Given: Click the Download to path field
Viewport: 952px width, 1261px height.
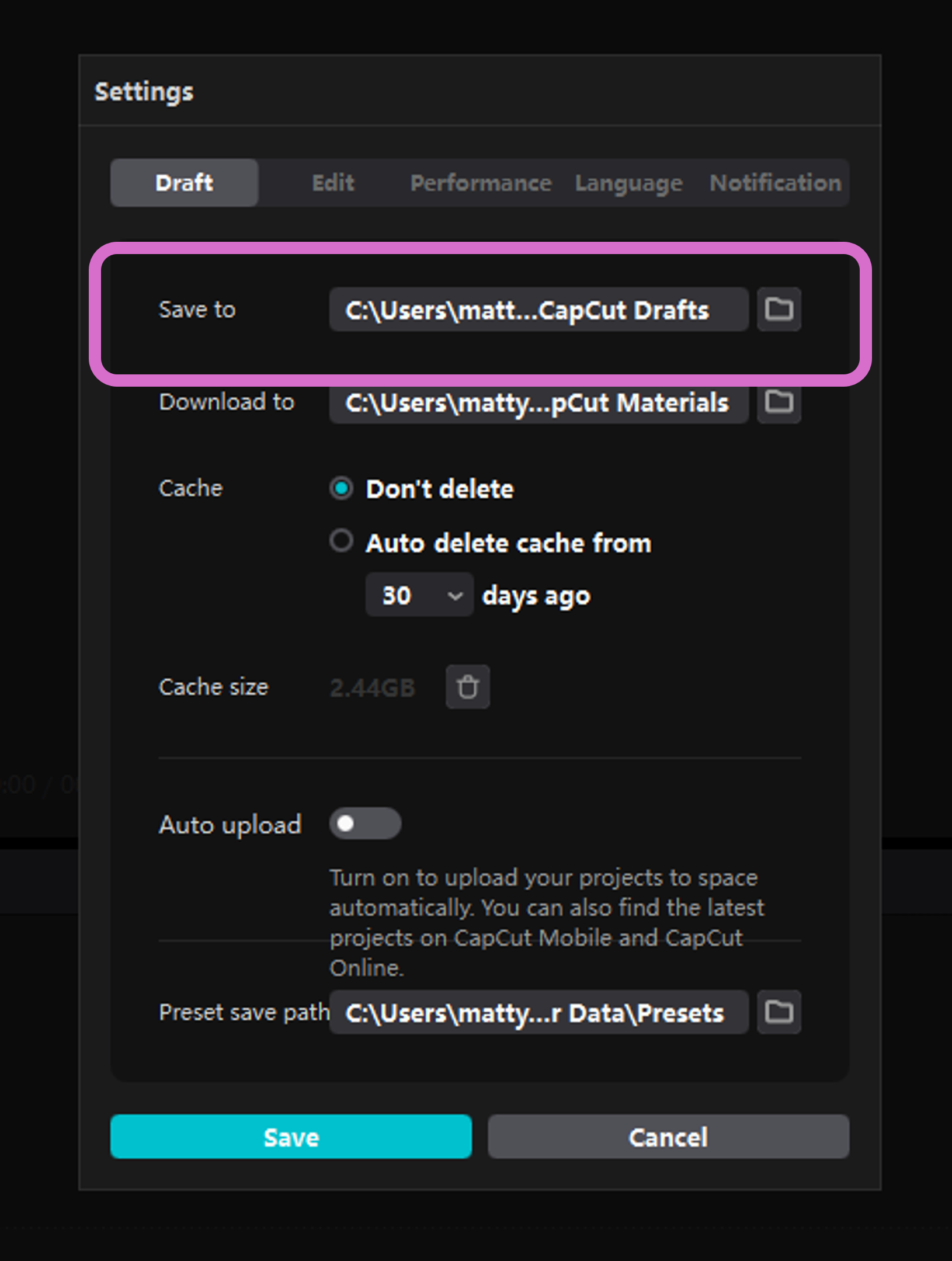Looking at the screenshot, I should click(538, 402).
